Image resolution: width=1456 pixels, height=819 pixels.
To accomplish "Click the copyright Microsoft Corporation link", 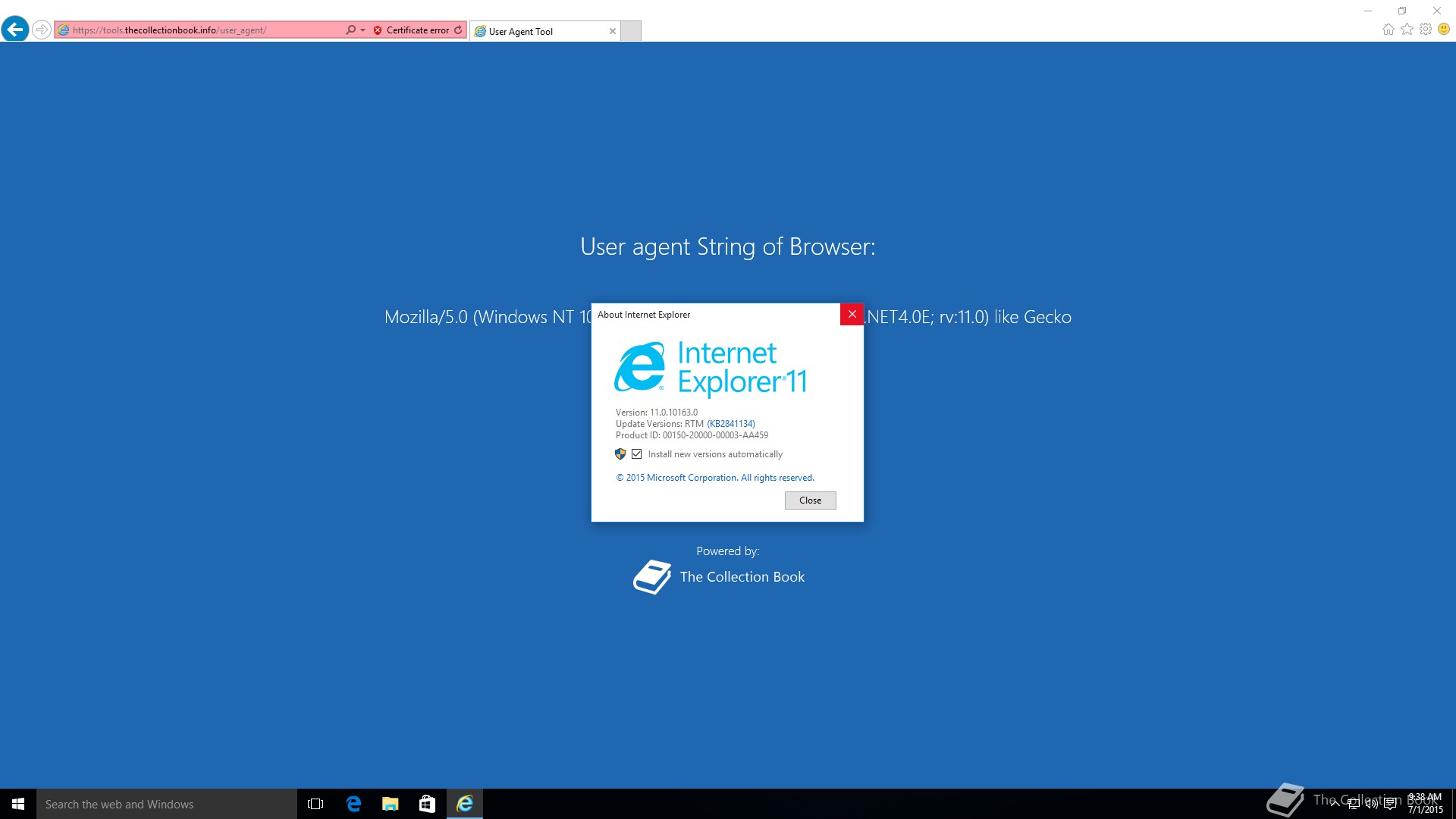I will point(715,478).
